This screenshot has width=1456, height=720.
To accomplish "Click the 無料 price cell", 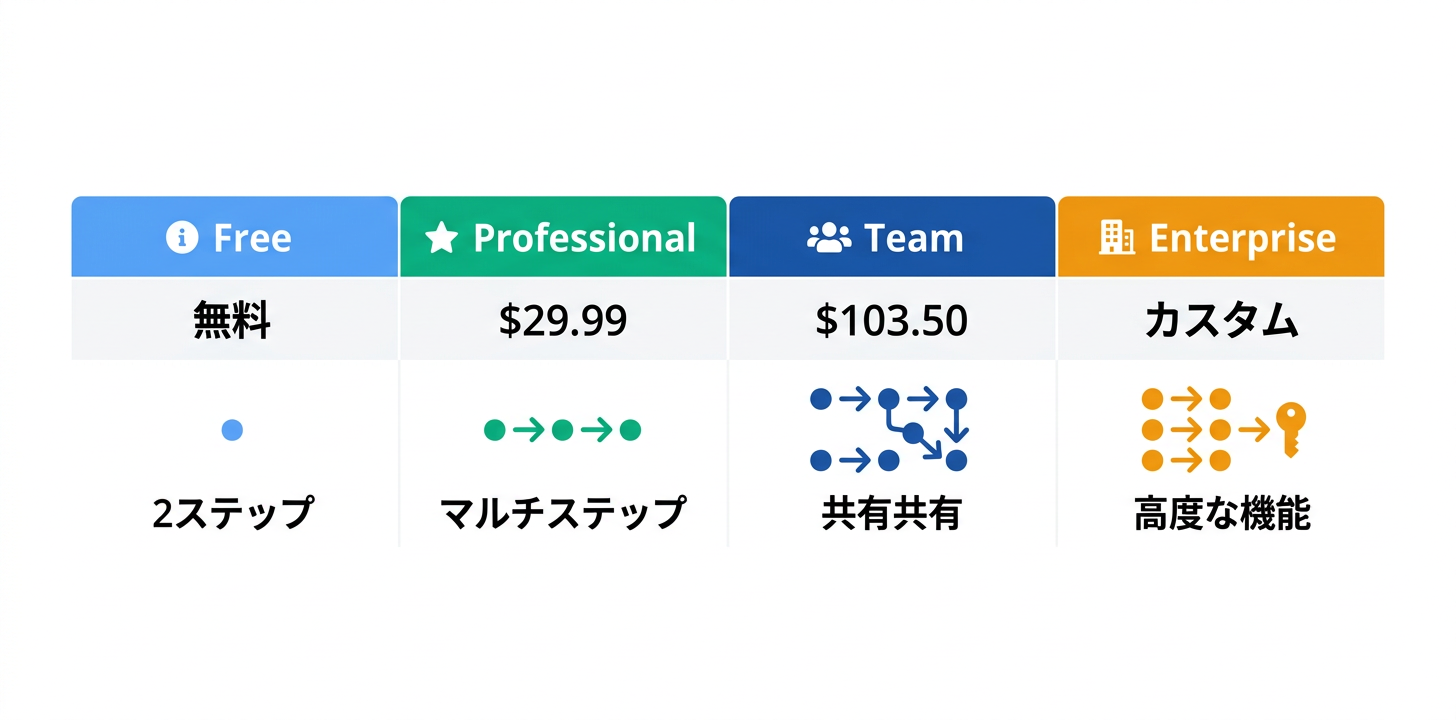I will (232, 321).
